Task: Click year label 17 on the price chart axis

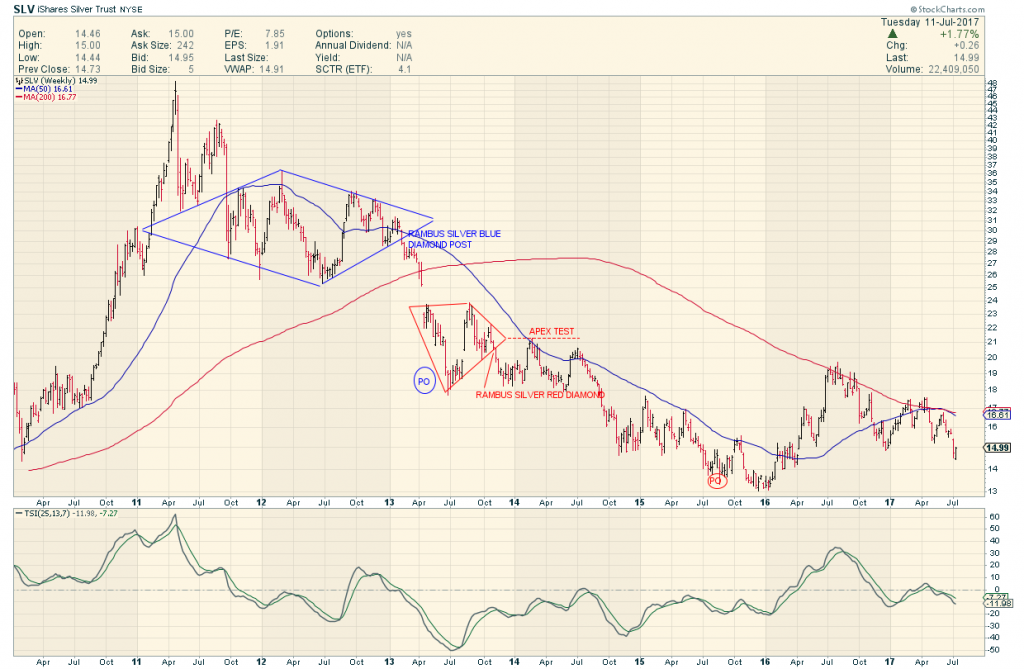Action: tap(889, 502)
